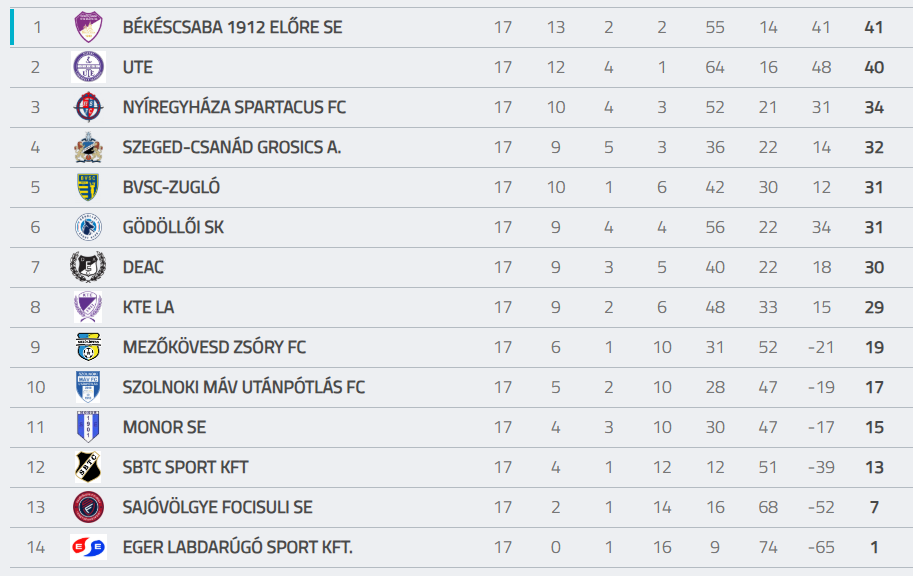
Task: Click the KTE LA purple crest
Action: [88, 307]
